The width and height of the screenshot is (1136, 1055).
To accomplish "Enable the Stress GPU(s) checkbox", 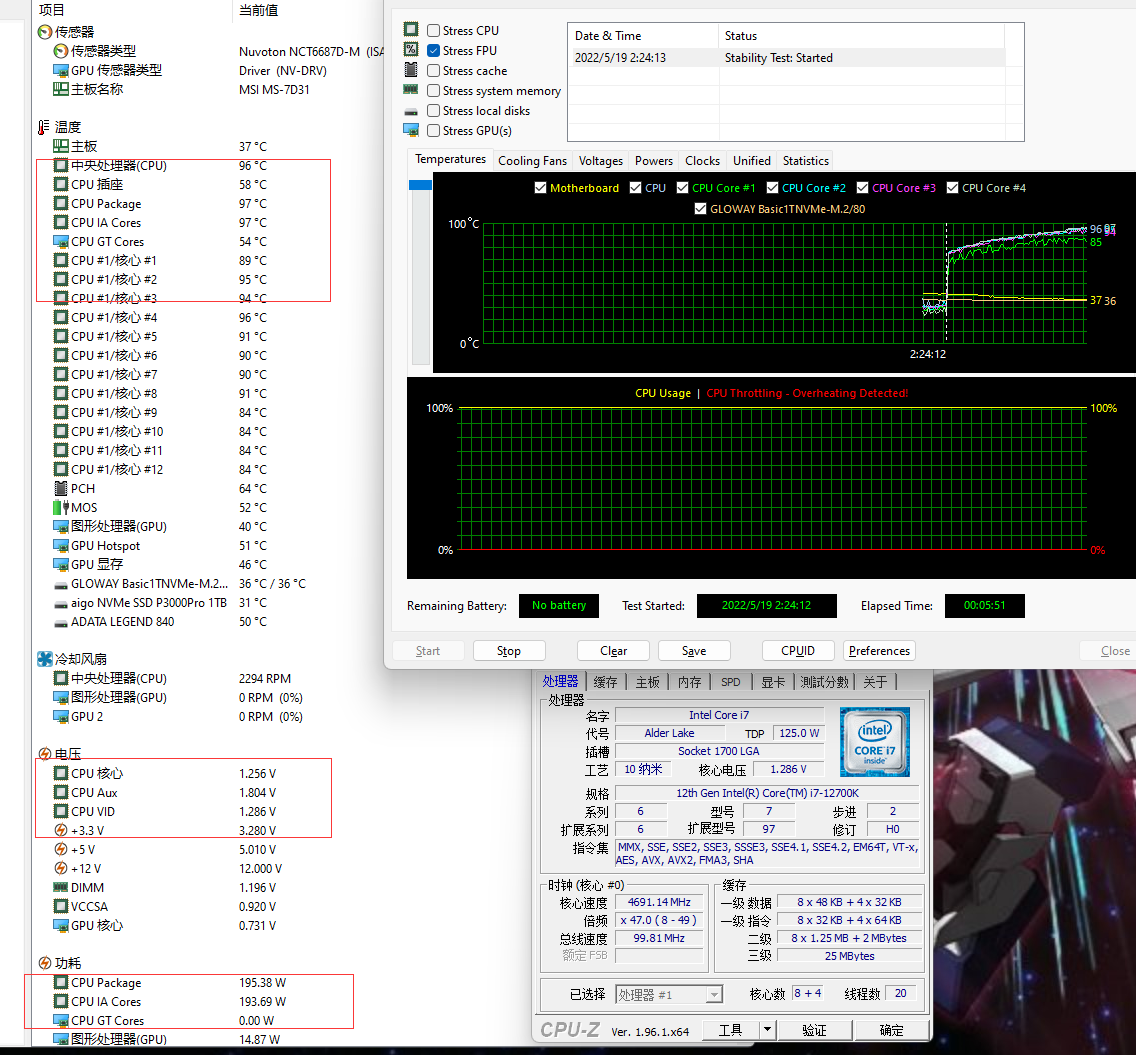I will pos(433,130).
